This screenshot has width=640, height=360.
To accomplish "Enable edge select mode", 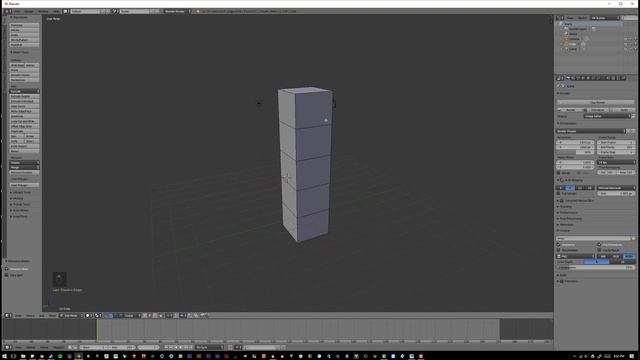I will coord(150,316).
